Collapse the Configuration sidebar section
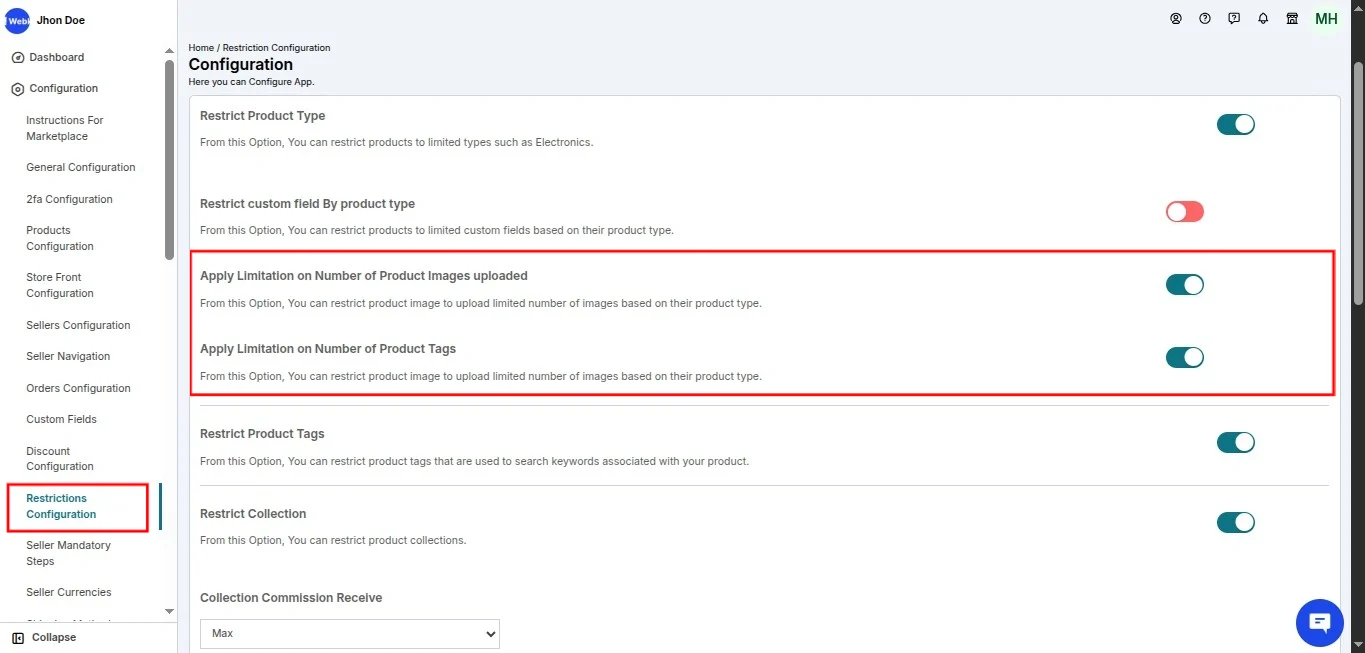The height and width of the screenshot is (653, 1365). [63, 89]
